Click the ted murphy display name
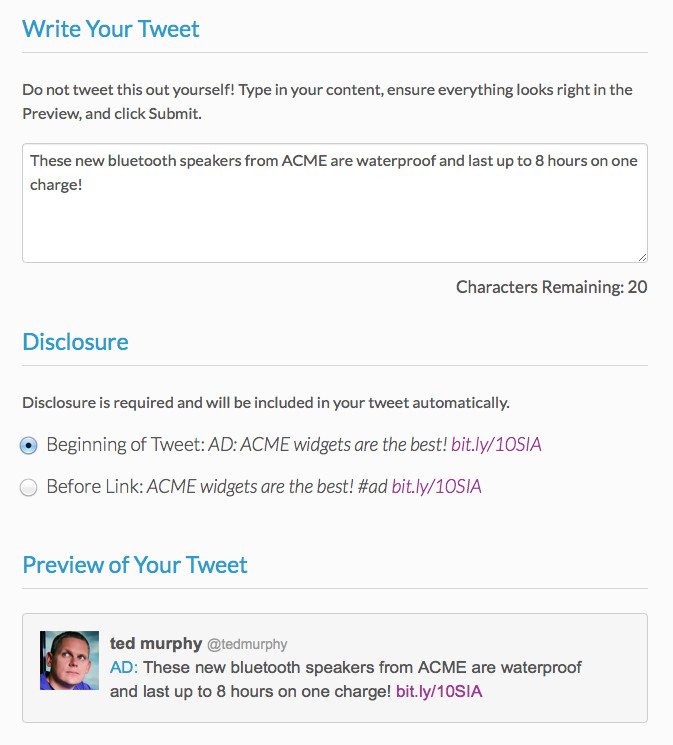The height and width of the screenshot is (745, 673). [156, 643]
